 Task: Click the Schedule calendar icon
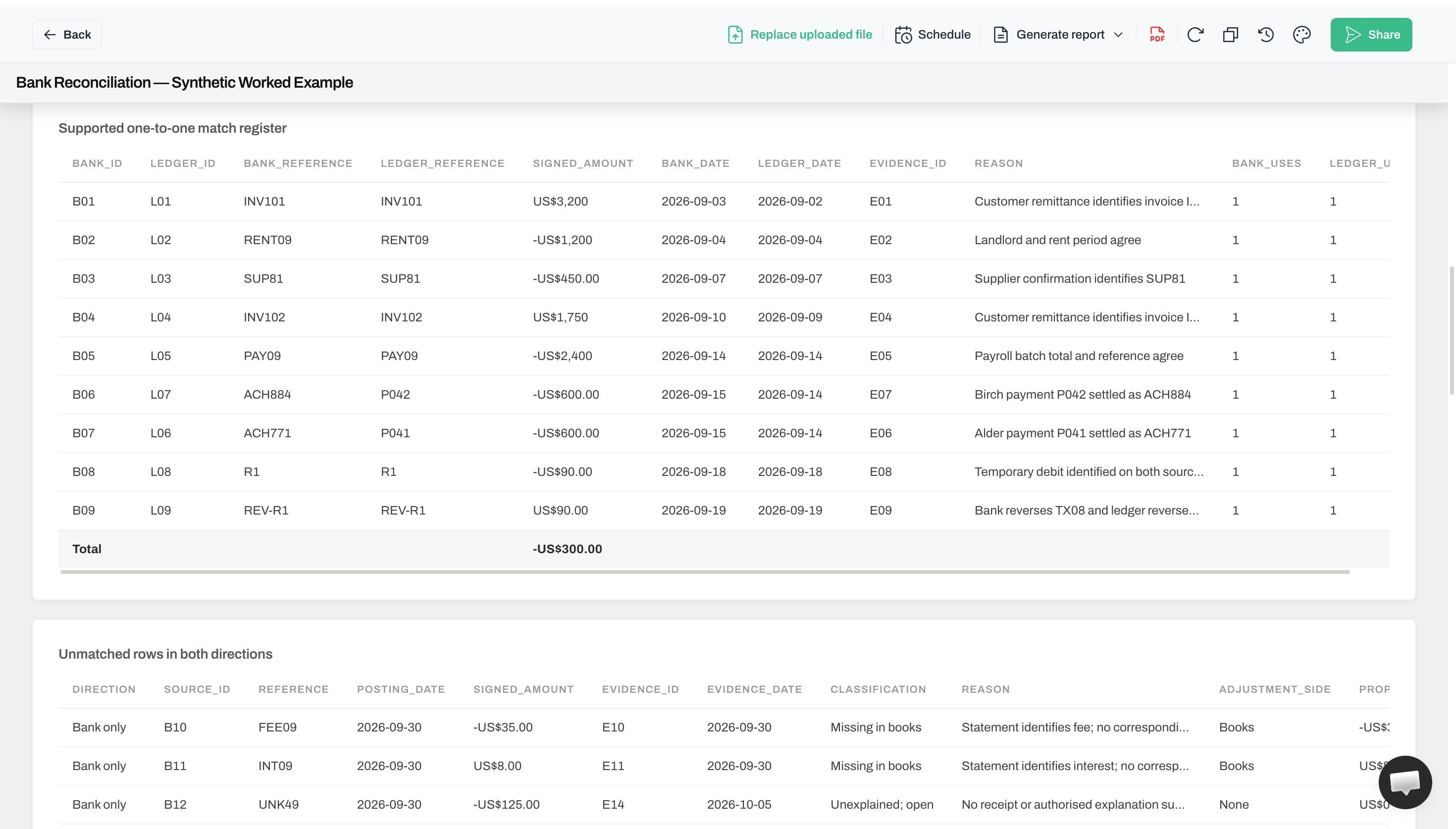903,35
